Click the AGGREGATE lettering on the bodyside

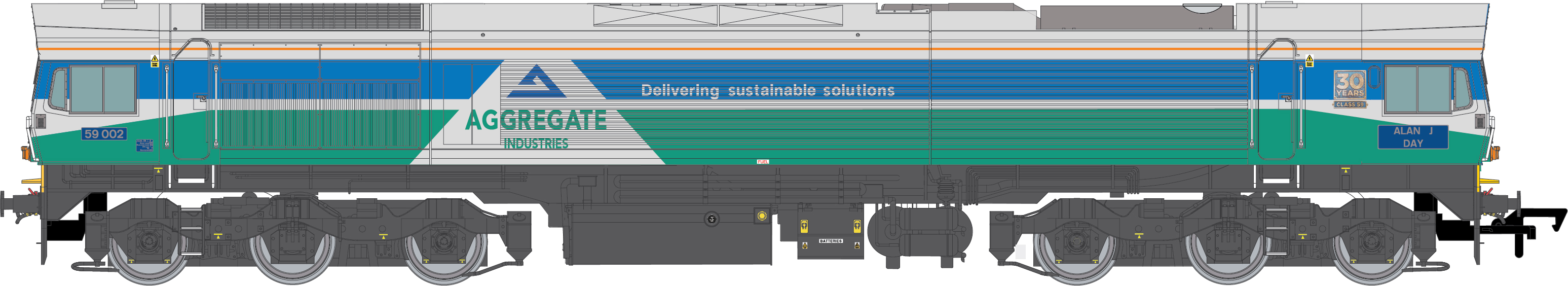(x=536, y=120)
